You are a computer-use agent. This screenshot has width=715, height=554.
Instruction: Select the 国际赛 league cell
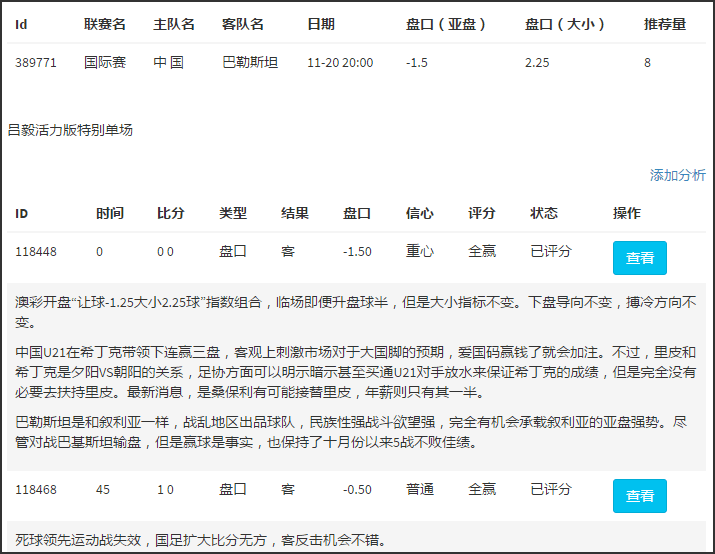point(104,62)
